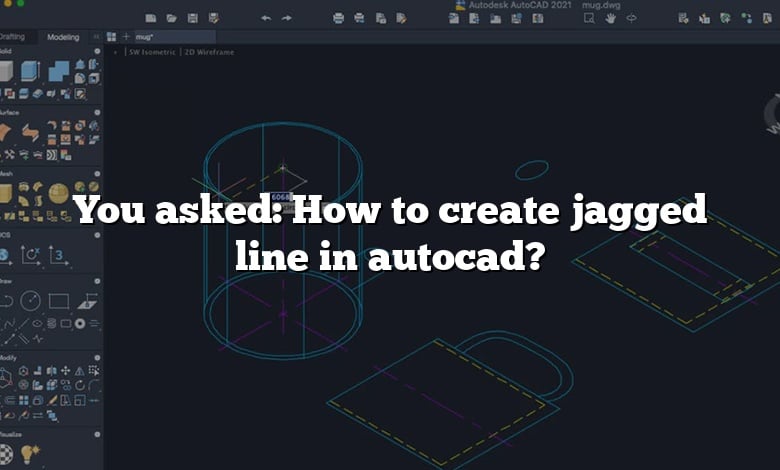Activate the Pan hand tool
This screenshot has height=470, width=780.
click(610, 18)
